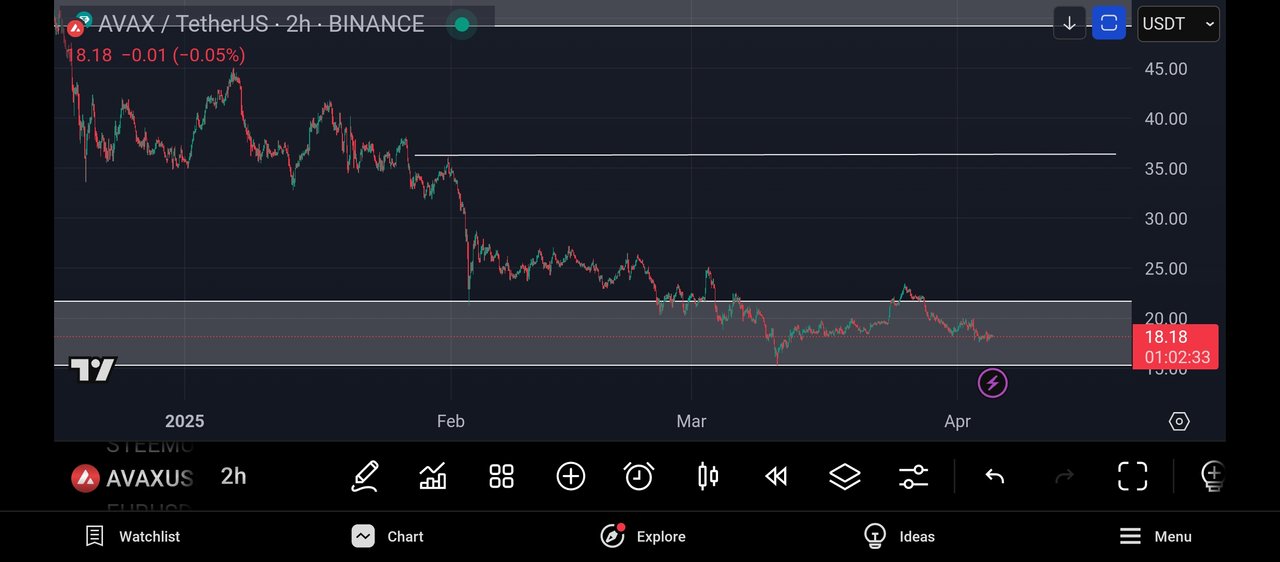
Task: Change the 2h timeframe interval
Action: (233, 476)
